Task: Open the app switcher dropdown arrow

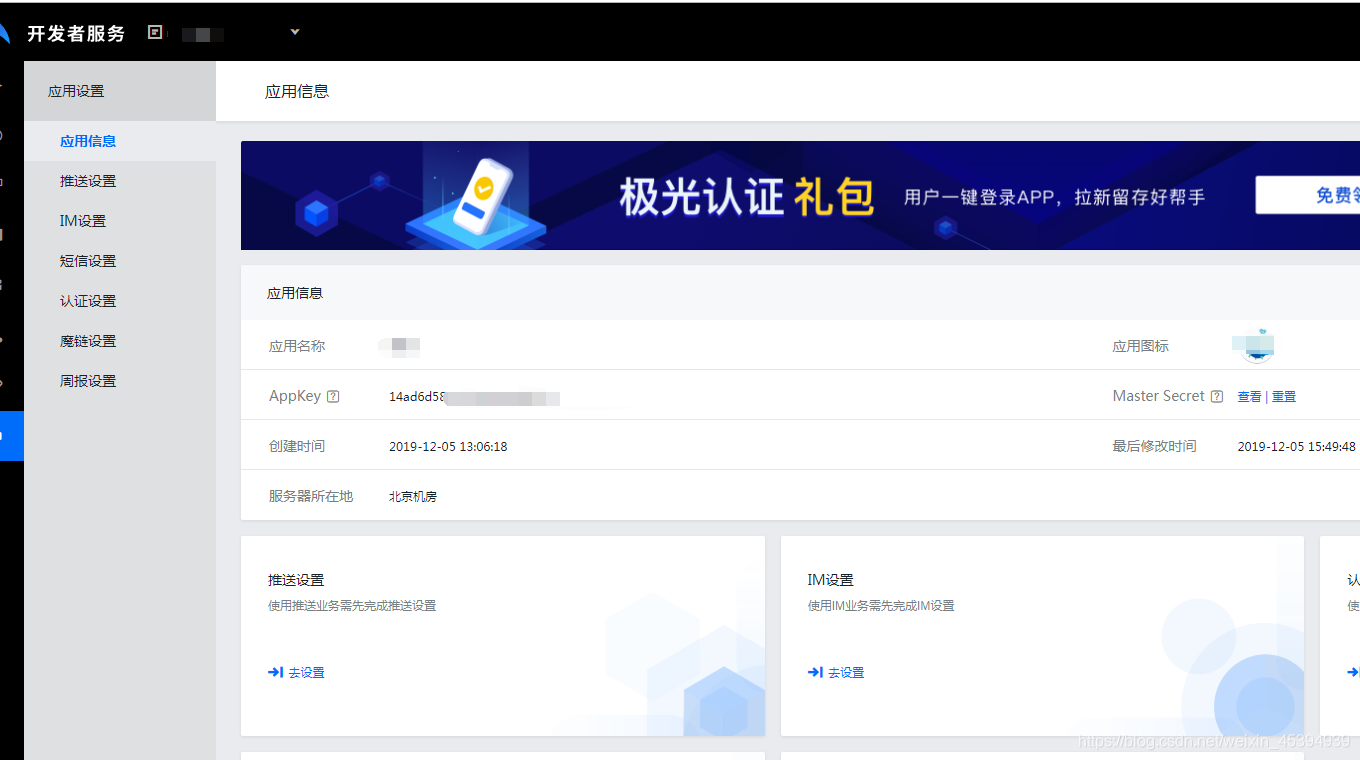Action: 295,32
